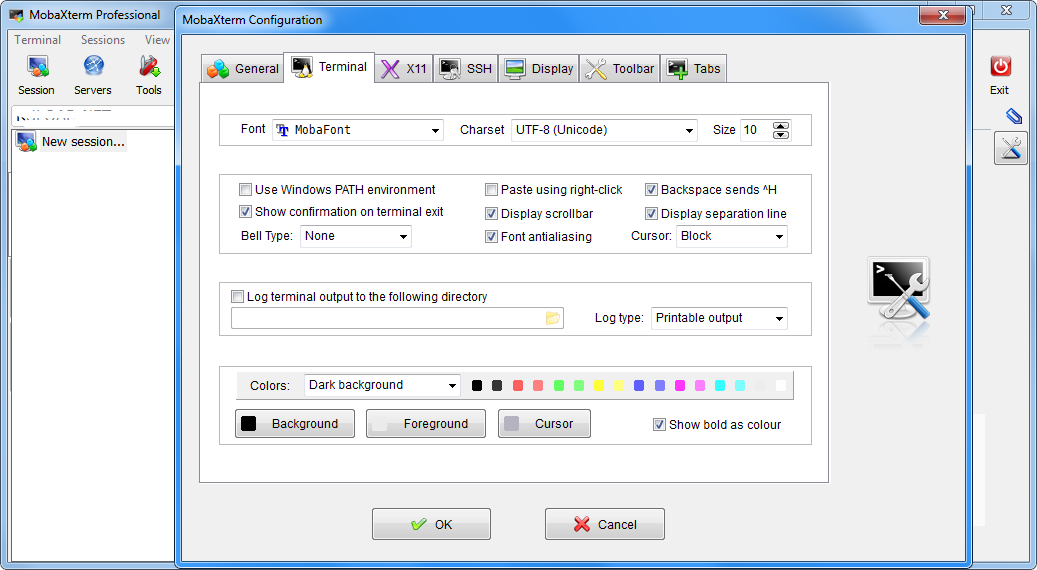Toggle Display scrollbar checkbox
Image resolution: width=1037 pixels, height=570 pixels.
click(x=491, y=214)
